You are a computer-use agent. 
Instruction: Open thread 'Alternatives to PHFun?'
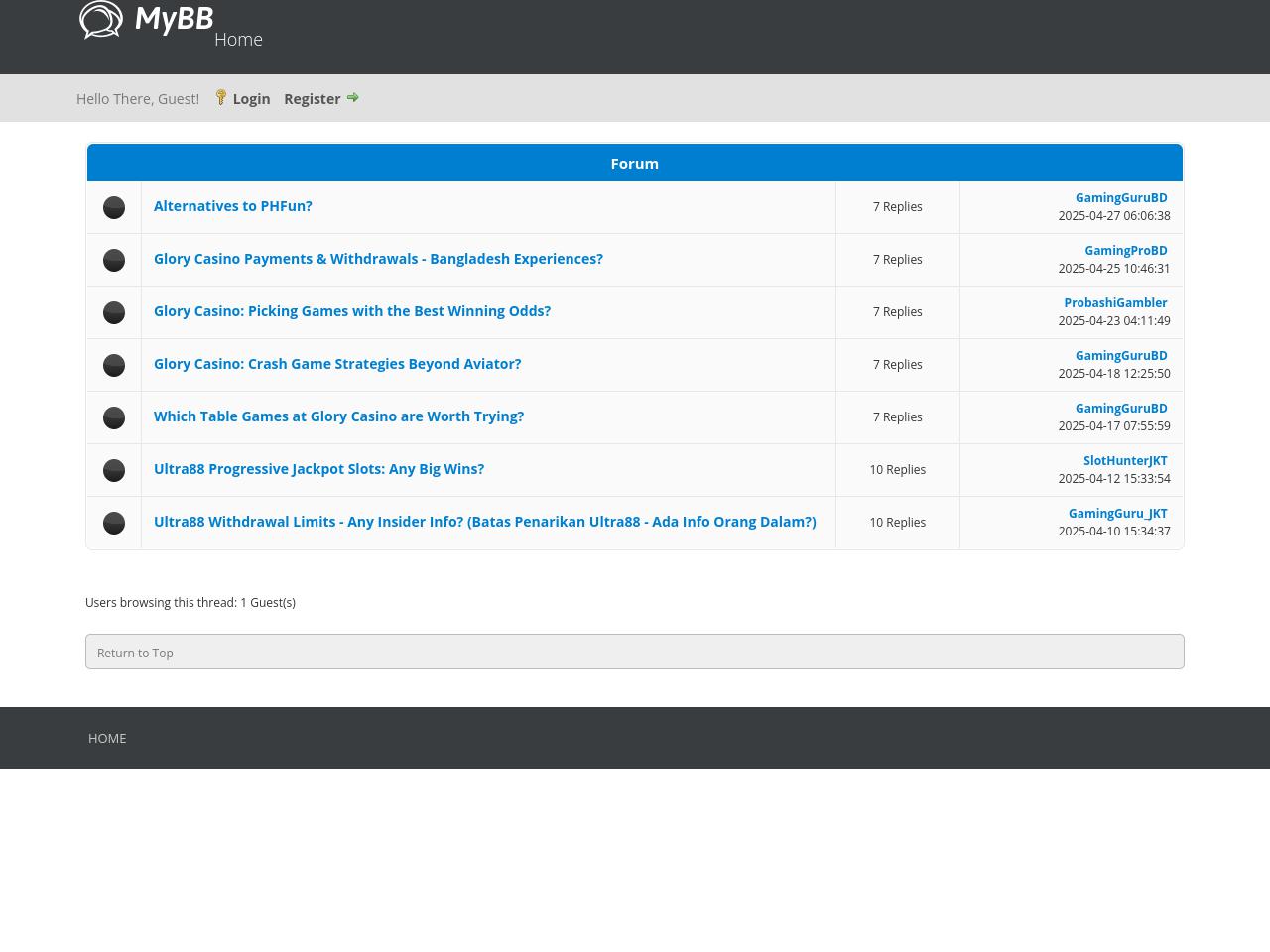[x=233, y=206]
